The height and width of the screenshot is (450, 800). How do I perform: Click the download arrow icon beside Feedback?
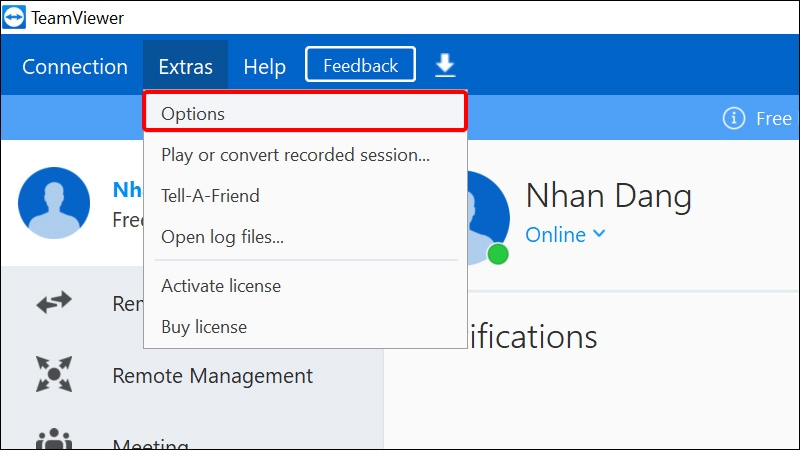445,66
